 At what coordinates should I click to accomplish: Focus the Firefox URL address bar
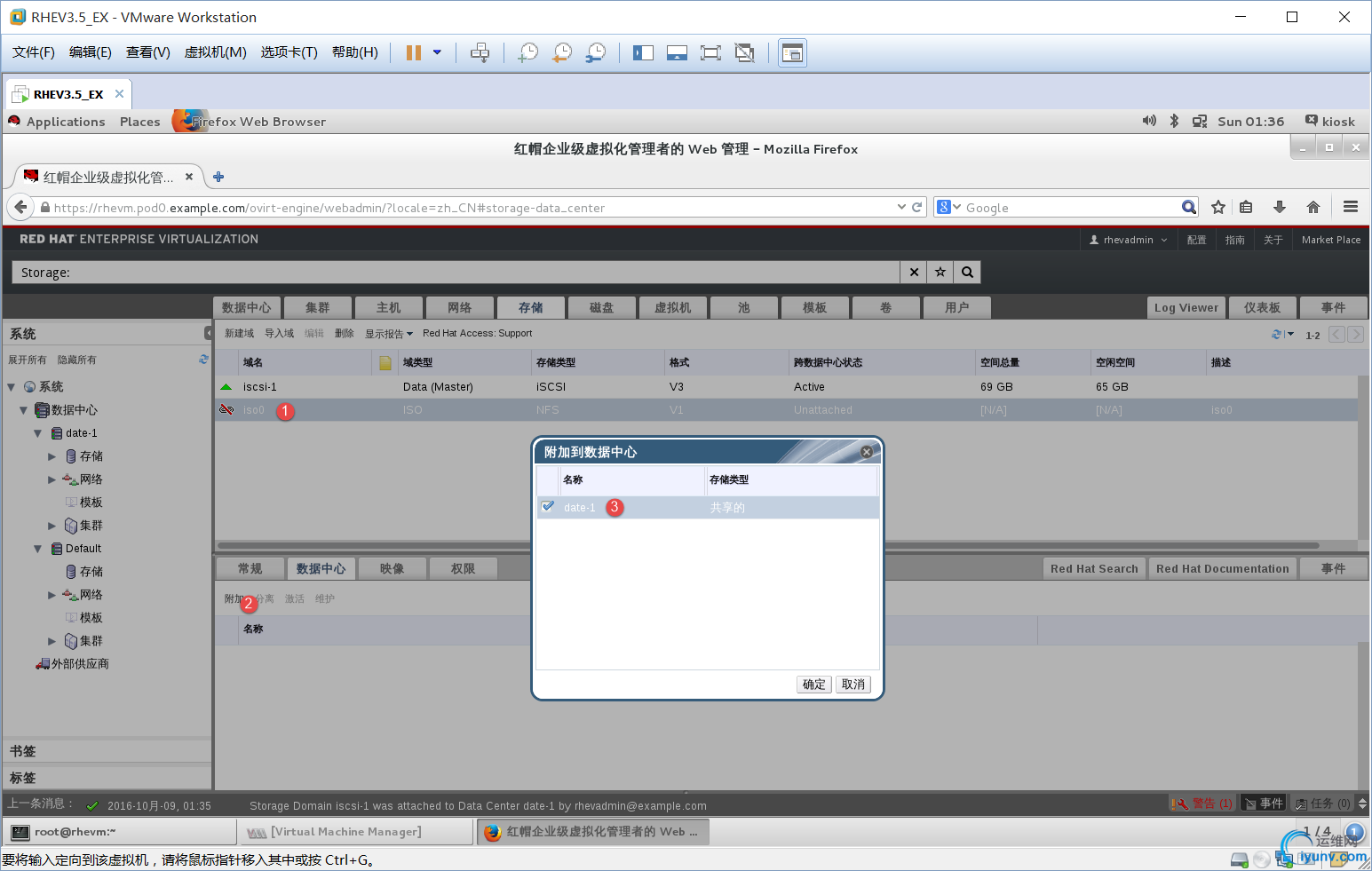[x=471, y=208]
